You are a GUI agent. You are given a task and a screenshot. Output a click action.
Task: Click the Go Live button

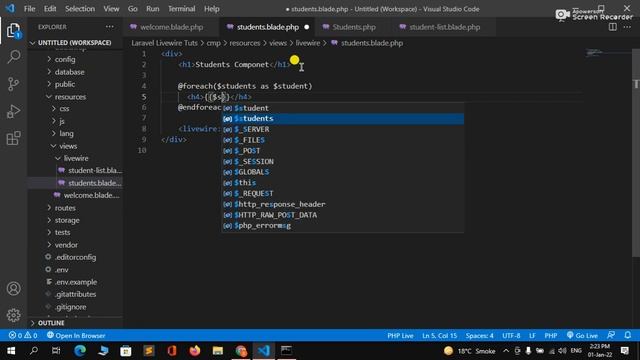click(x=582, y=336)
